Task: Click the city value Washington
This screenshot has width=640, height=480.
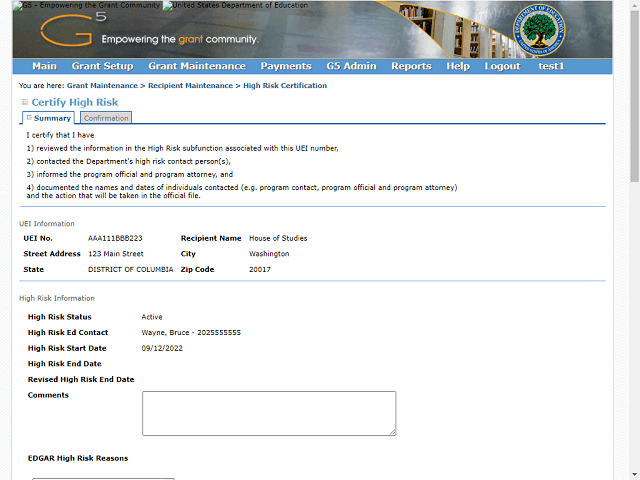Action: pos(269,254)
